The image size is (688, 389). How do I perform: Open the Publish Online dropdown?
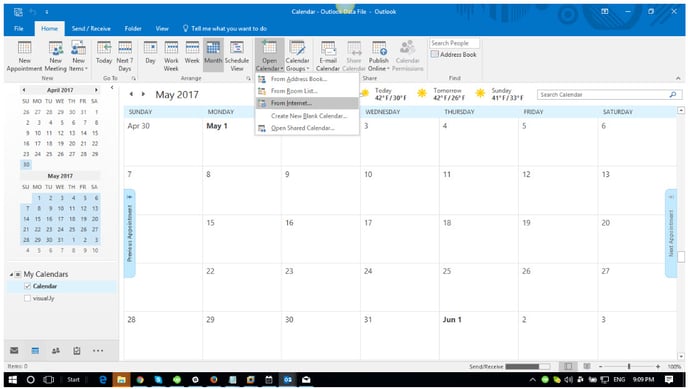[379, 56]
